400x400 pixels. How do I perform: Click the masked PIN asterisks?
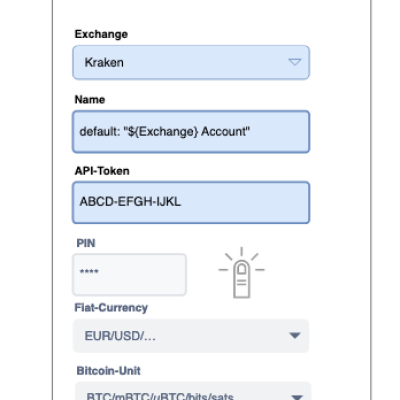89,272
